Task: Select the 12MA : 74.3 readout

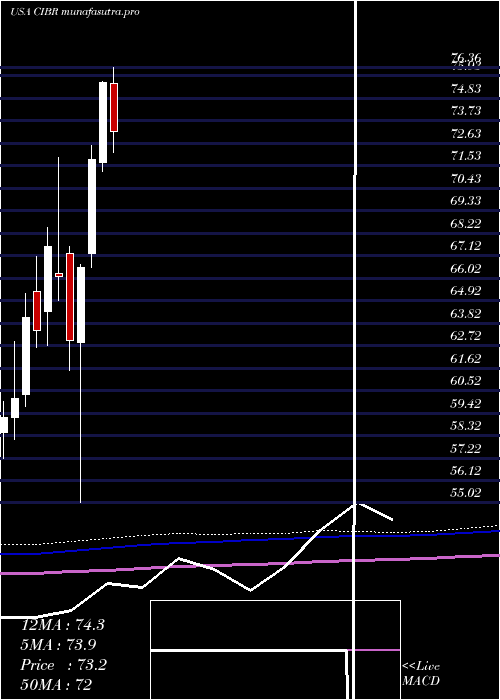Action: pos(62,625)
